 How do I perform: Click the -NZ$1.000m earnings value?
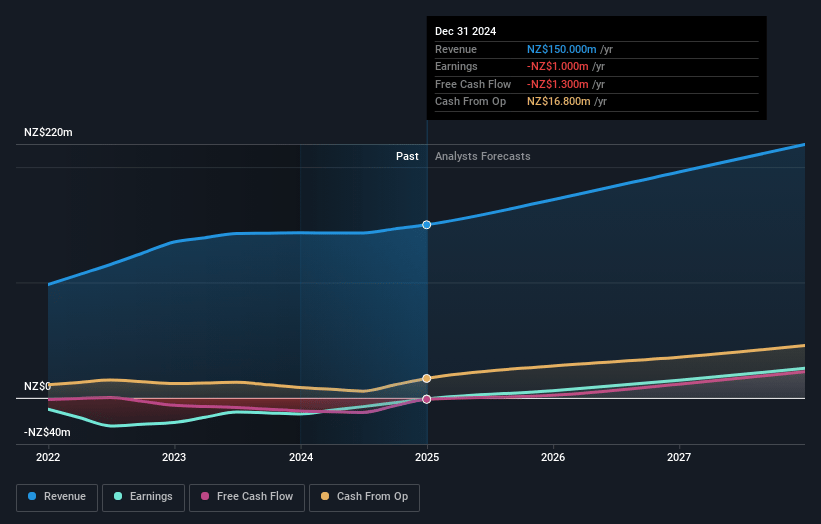558,66
